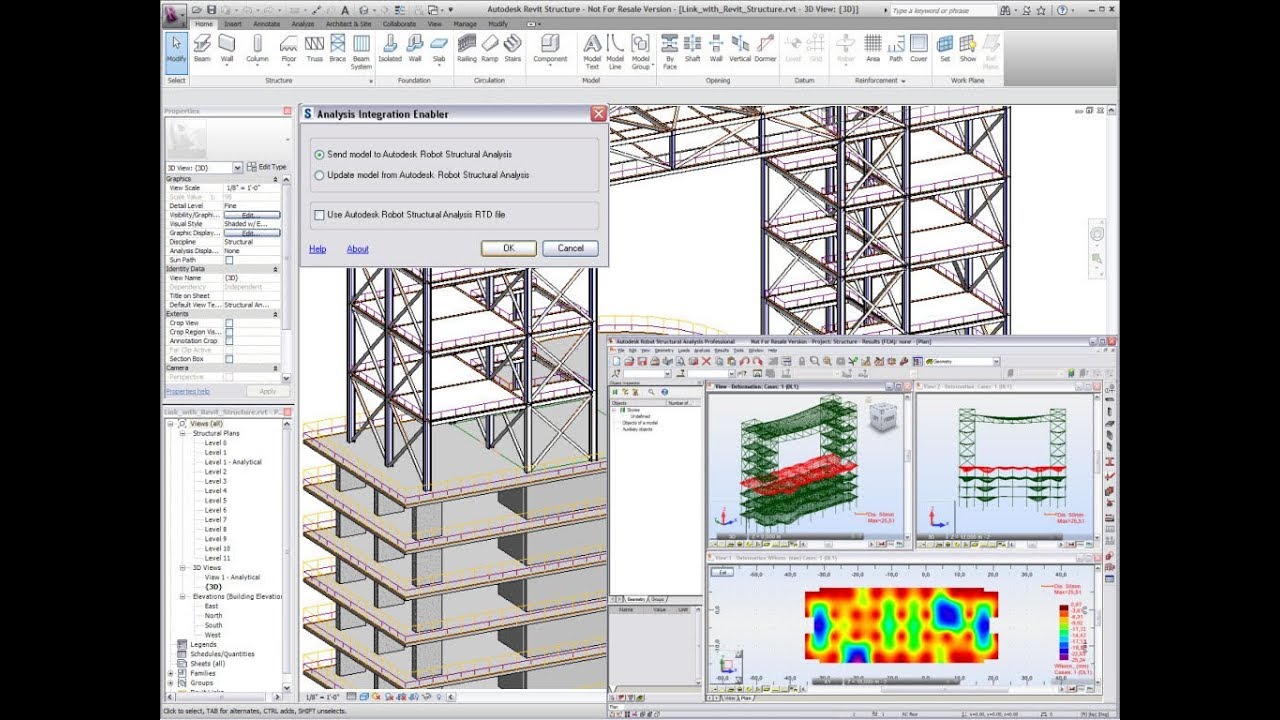
Task: Select the Isolated foundation tool
Action: (x=390, y=49)
